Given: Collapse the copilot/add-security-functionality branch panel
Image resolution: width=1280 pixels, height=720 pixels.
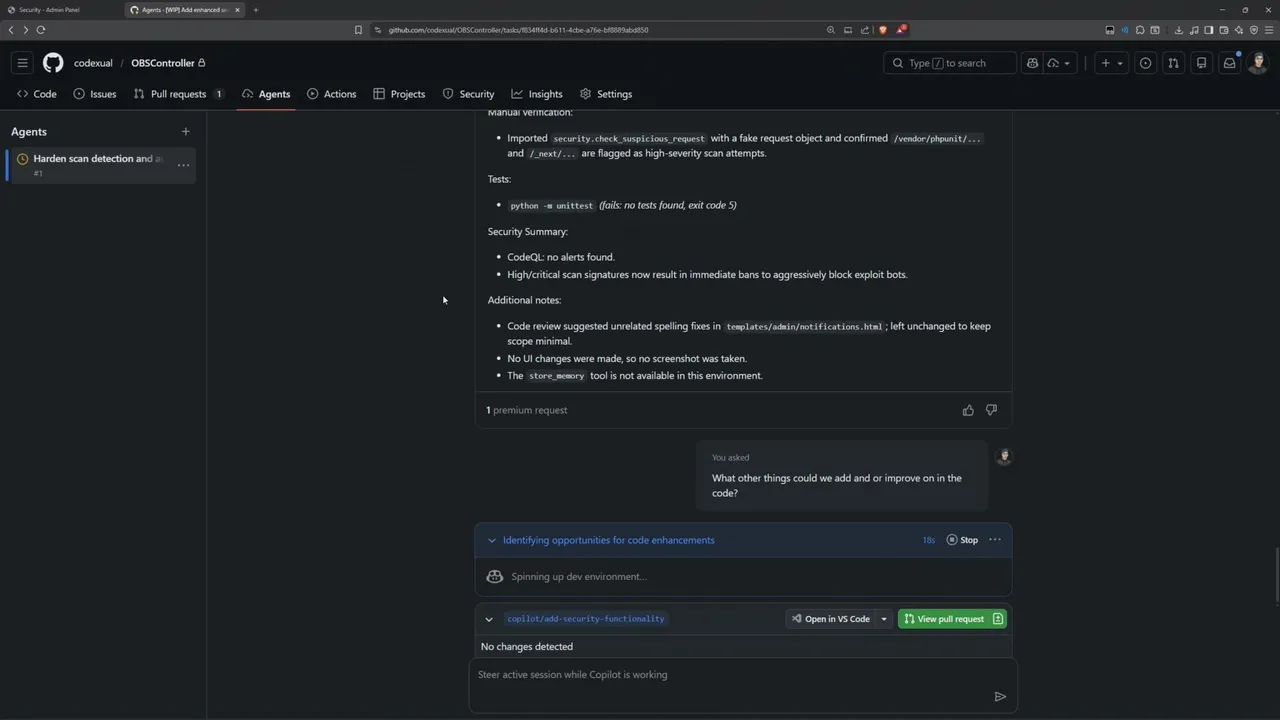Looking at the screenshot, I should pyautogui.click(x=489, y=619).
